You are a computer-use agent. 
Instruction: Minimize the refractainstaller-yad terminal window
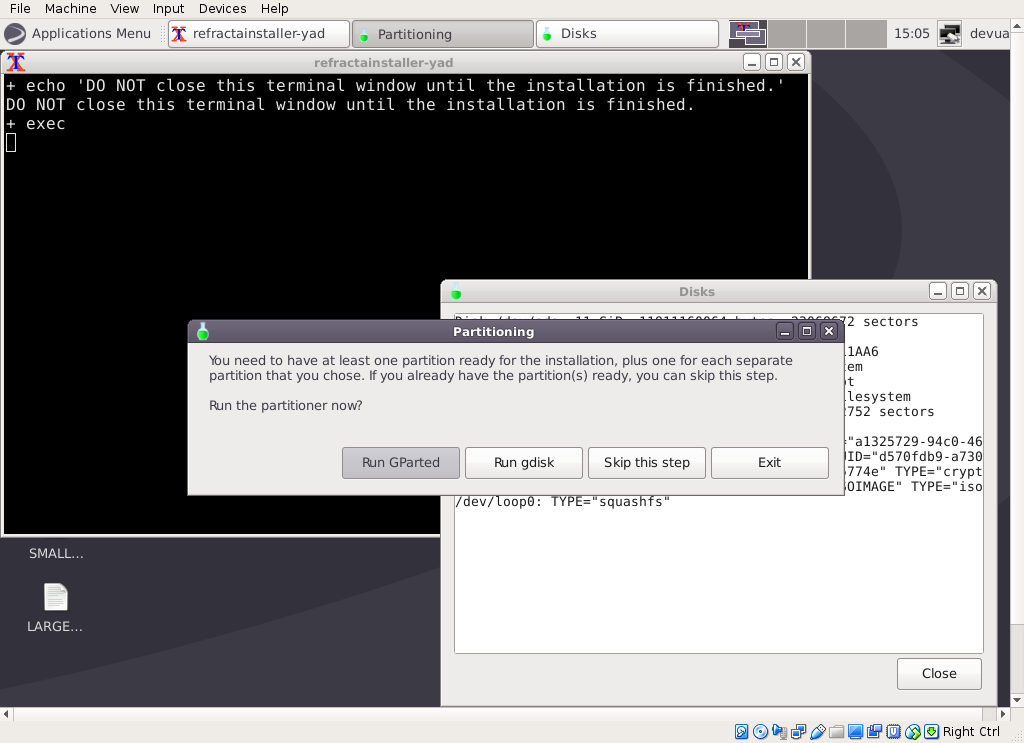coord(752,62)
